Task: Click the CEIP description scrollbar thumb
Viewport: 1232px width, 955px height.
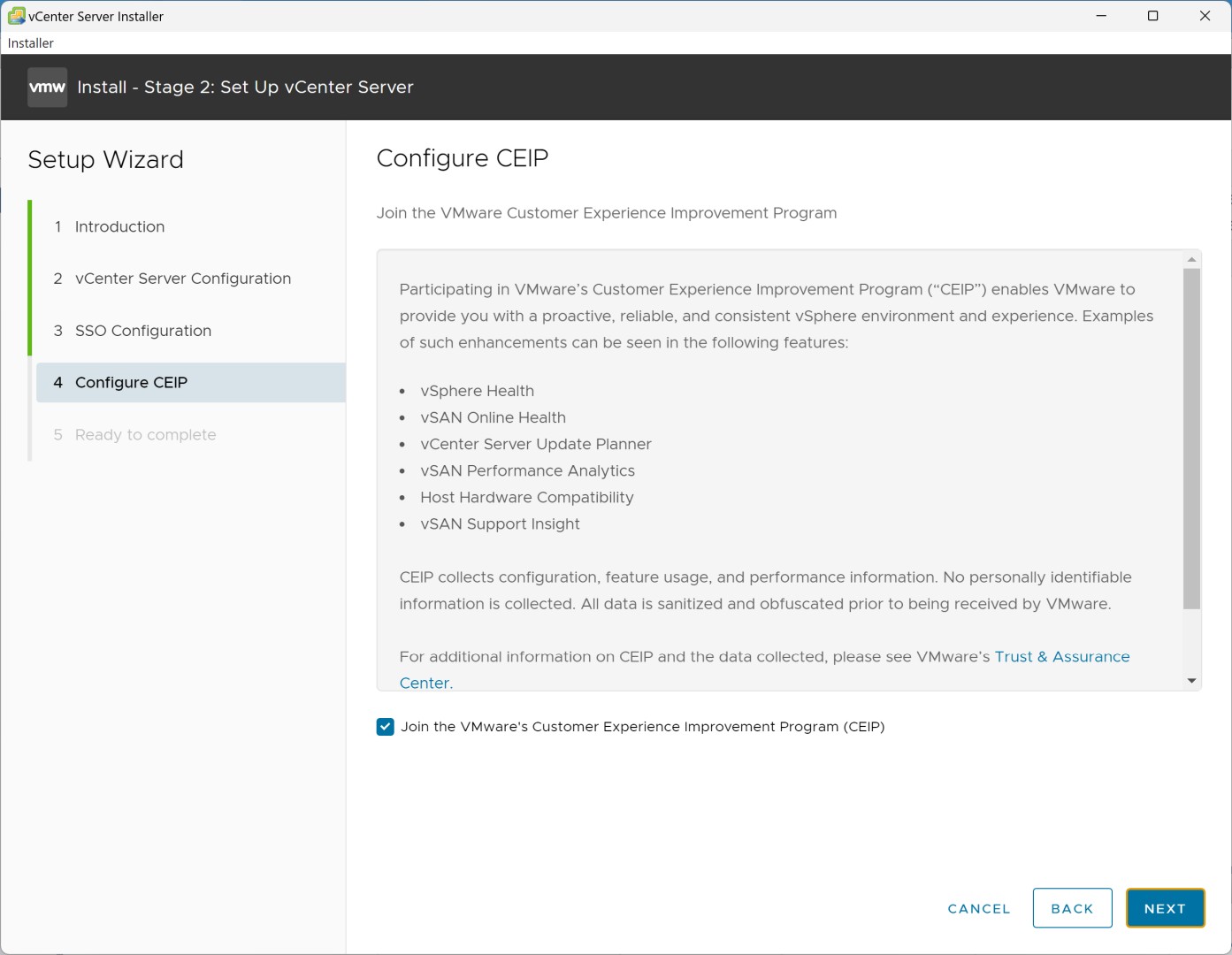Action: (x=1191, y=439)
